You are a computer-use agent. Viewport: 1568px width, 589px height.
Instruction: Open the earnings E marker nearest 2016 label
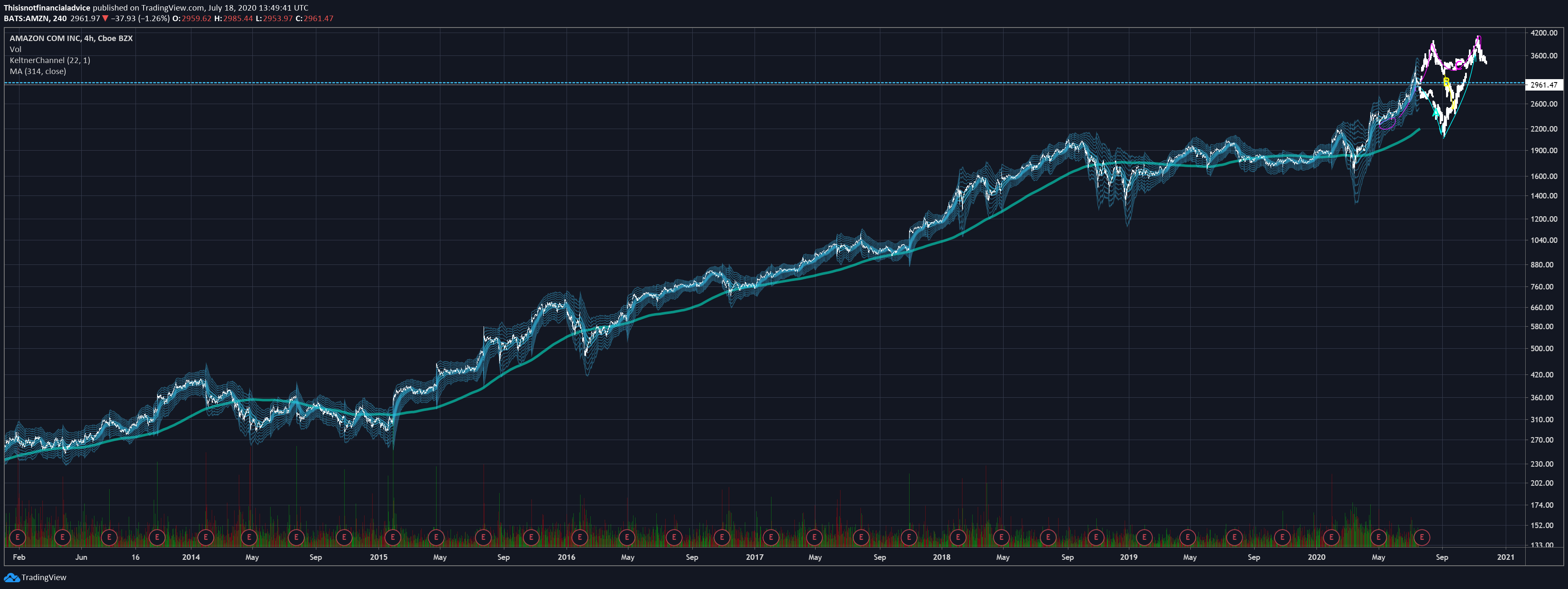[x=579, y=537]
